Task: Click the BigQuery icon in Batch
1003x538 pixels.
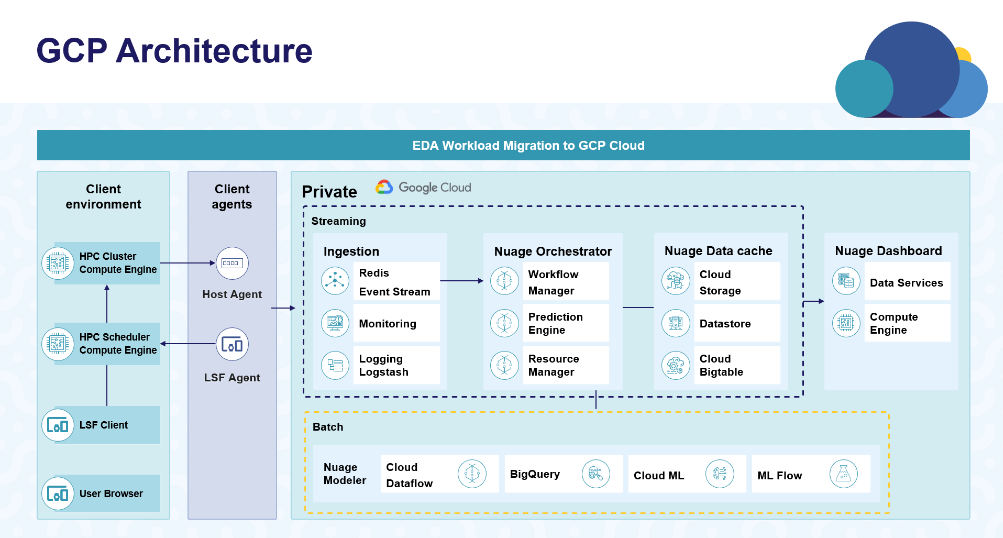Action: (596, 474)
